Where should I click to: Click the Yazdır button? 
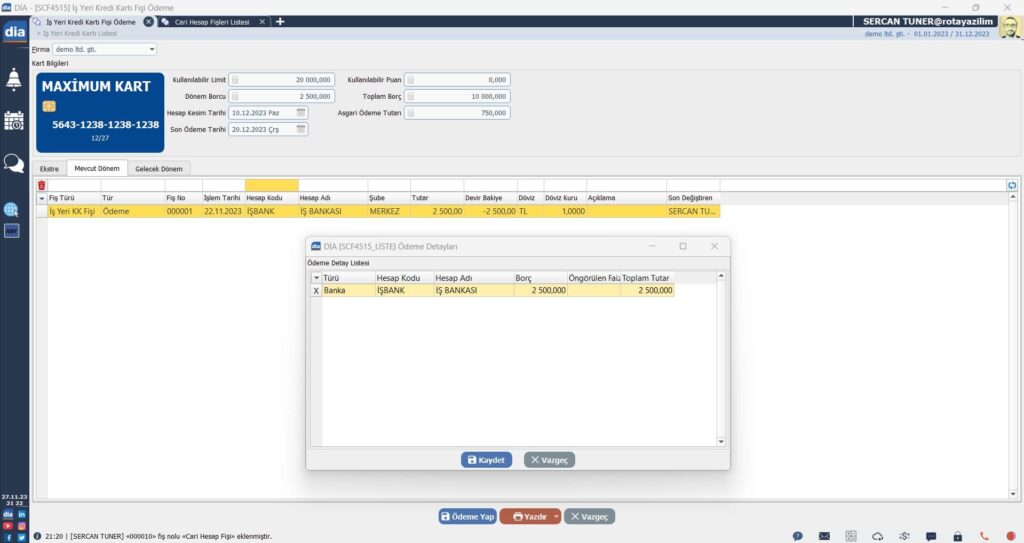[x=530, y=516]
